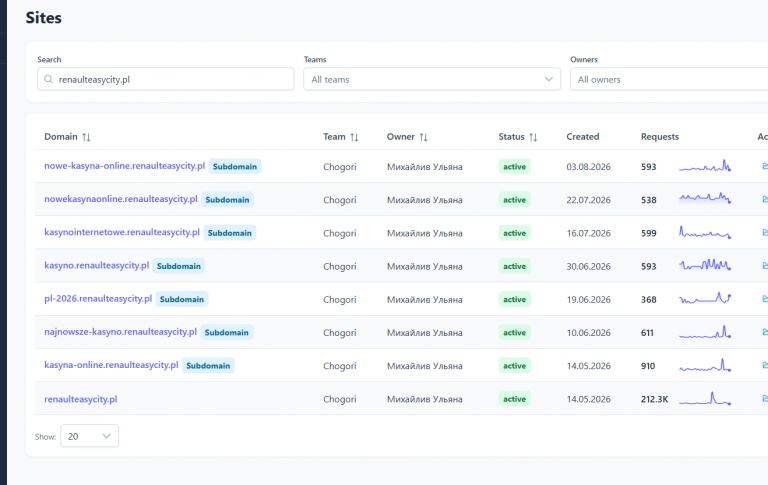Click the search field with renaulteasycity.pl
This screenshot has width=768, height=485.
tap(166, 79)
